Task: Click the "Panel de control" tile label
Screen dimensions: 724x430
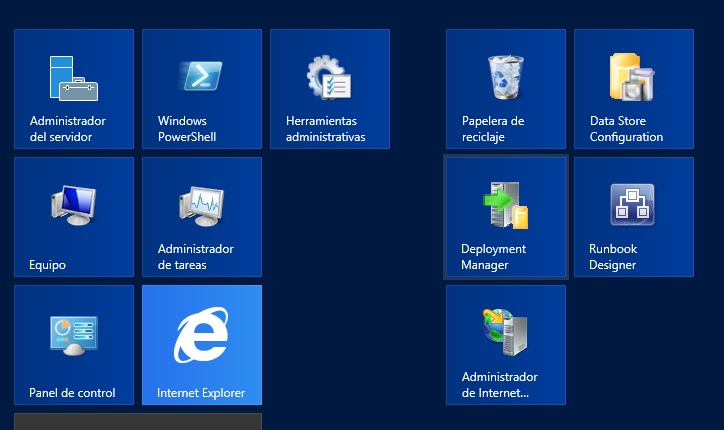Action: click(72, 393)
